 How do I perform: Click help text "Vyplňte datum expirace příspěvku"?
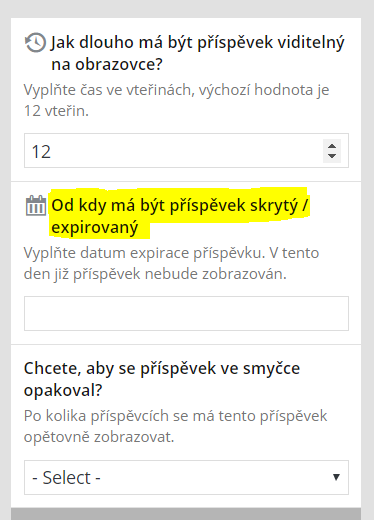(x=144, y=253)
